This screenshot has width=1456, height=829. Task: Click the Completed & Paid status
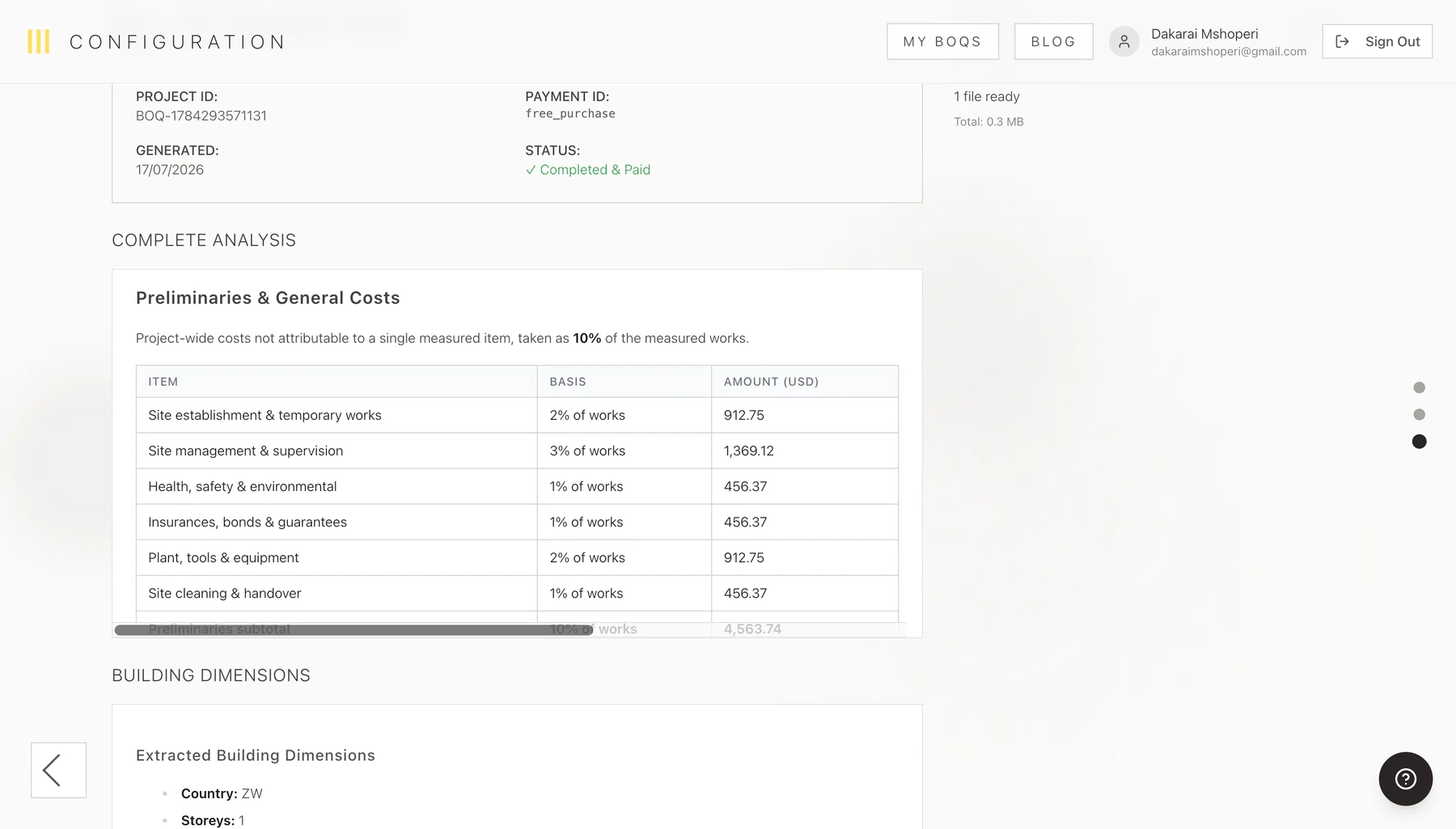[588, 170]
